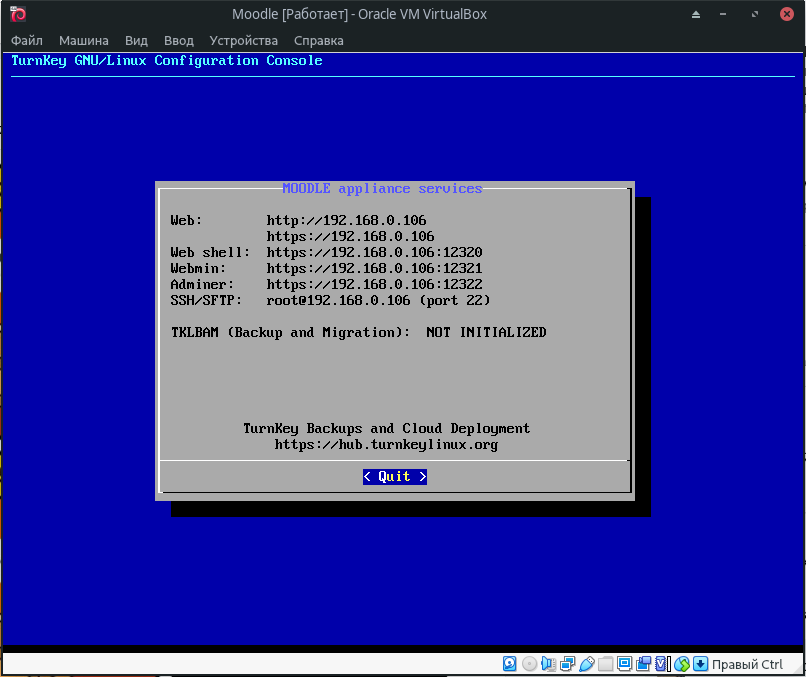Toggle the mouse integration status icon

682,664
